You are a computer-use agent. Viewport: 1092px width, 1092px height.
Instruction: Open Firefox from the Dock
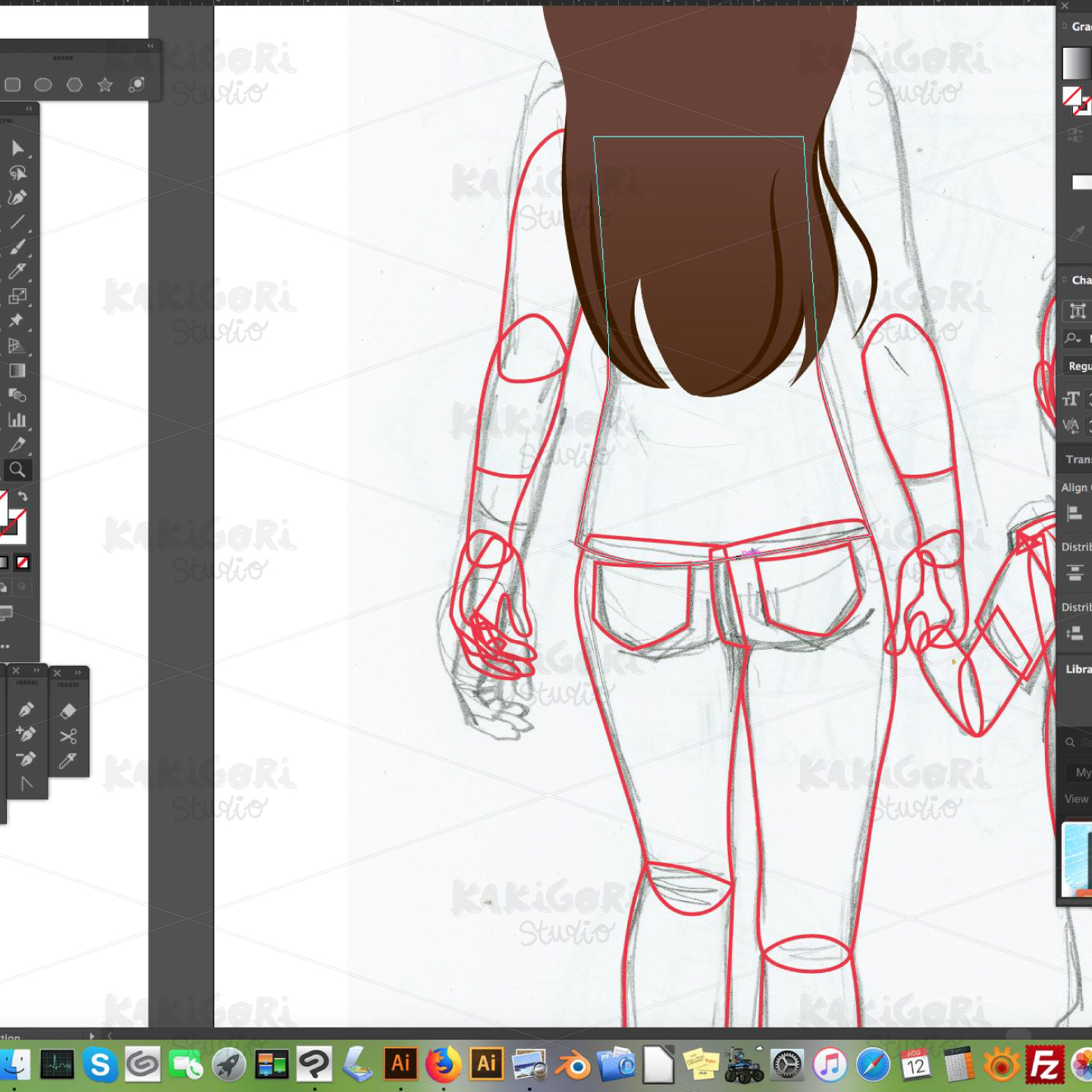pos(444,1064)
